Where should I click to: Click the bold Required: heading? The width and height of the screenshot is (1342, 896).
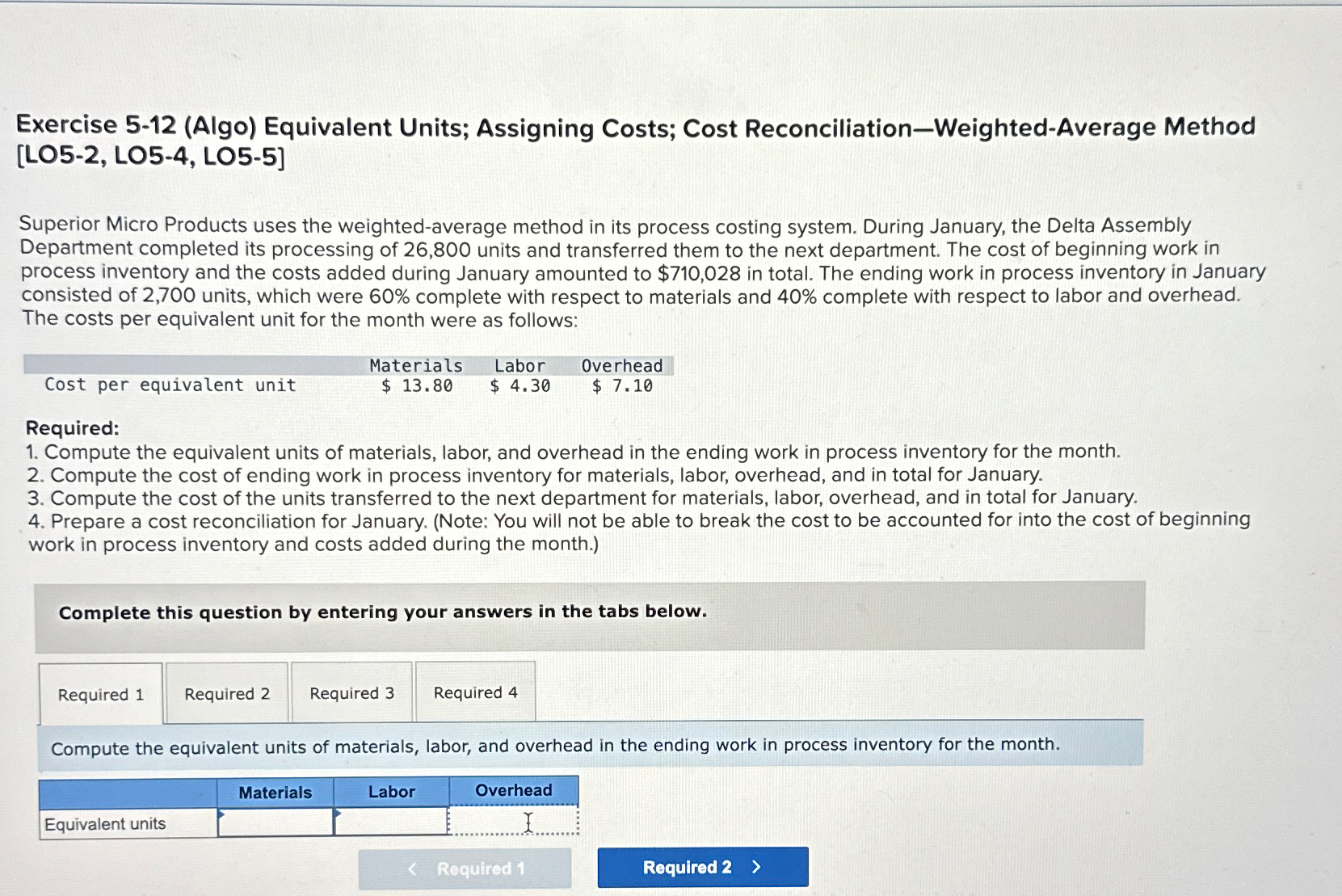click(73, 427)
